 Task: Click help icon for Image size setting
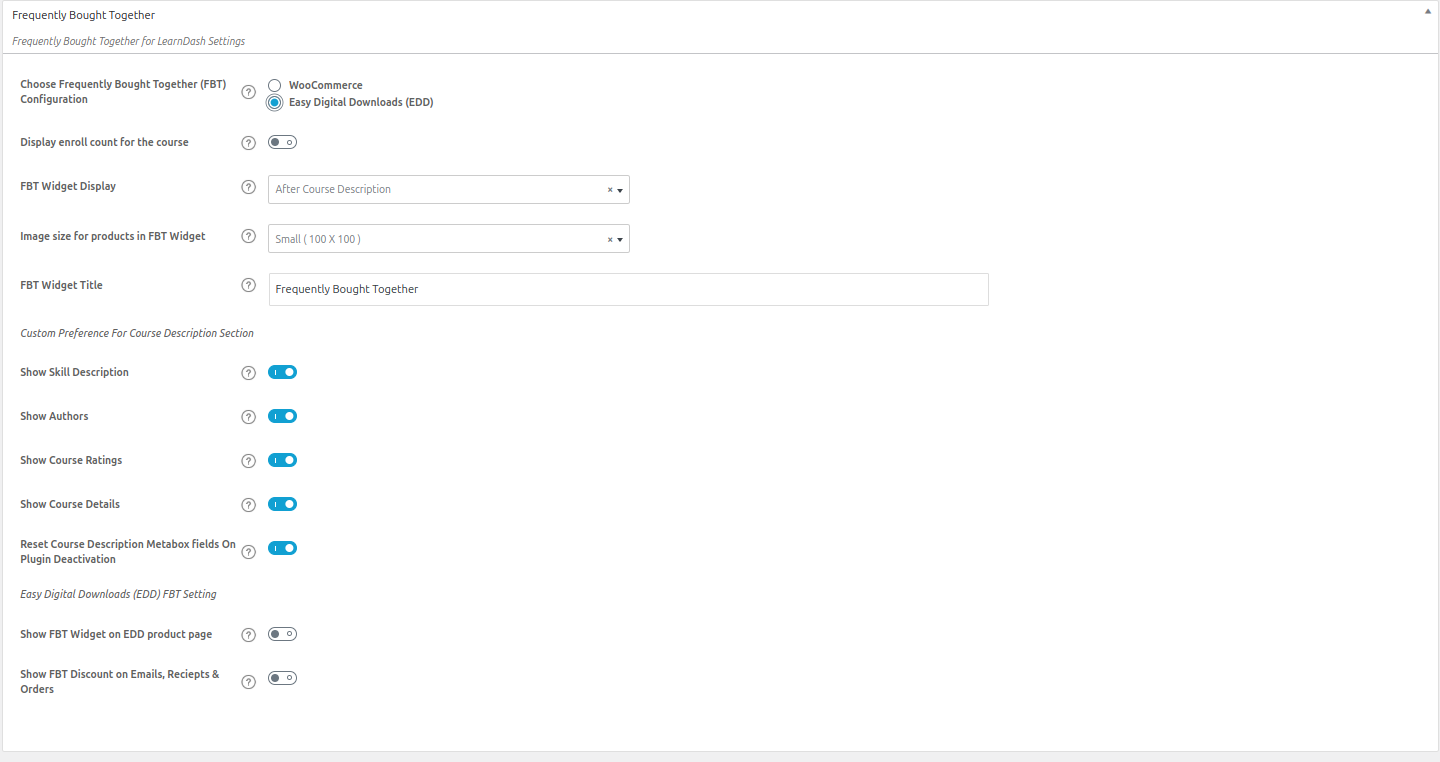[249, 237]
